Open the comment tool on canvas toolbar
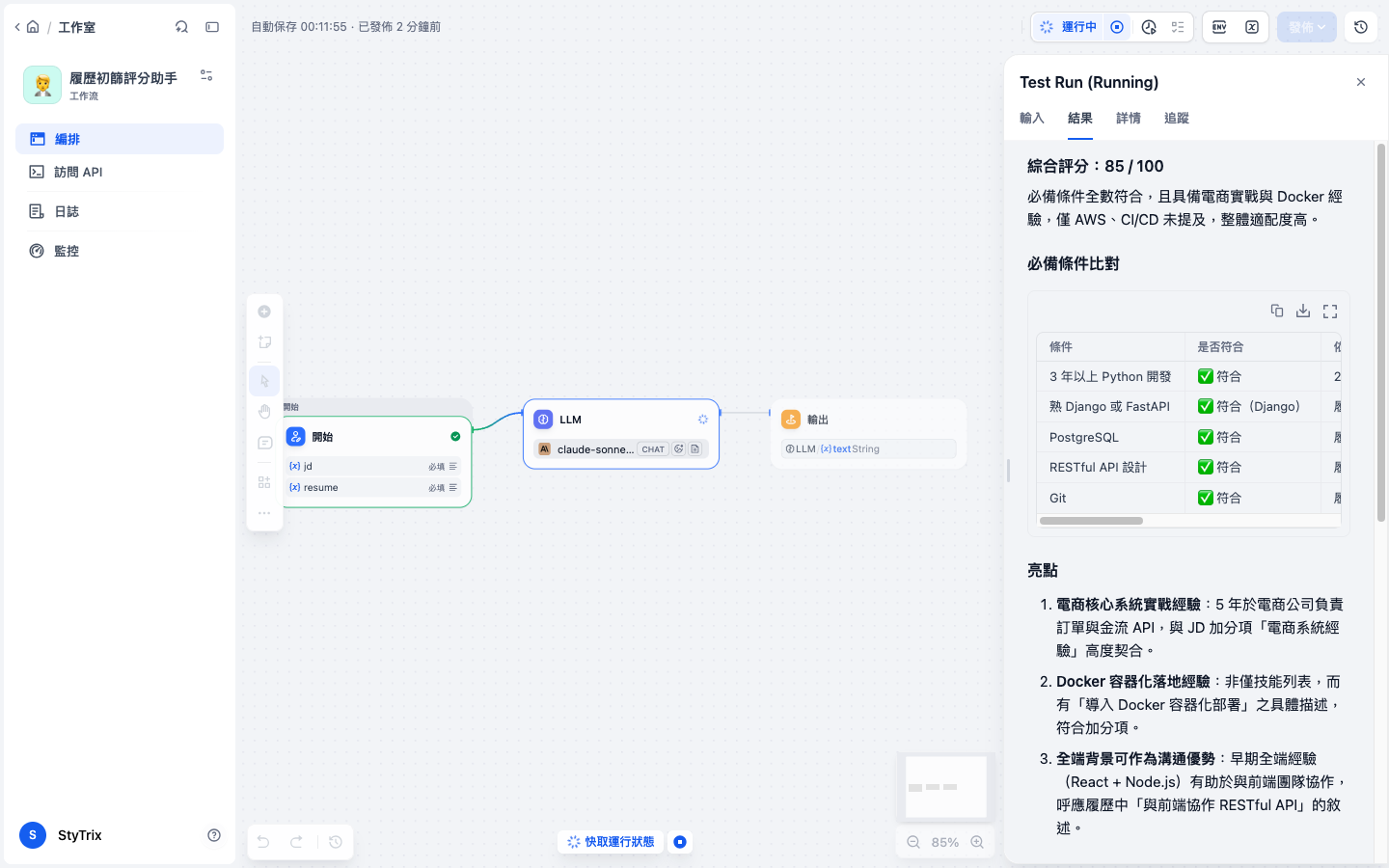The height and width of the screenshot is (868, 1389). point(264,443)
